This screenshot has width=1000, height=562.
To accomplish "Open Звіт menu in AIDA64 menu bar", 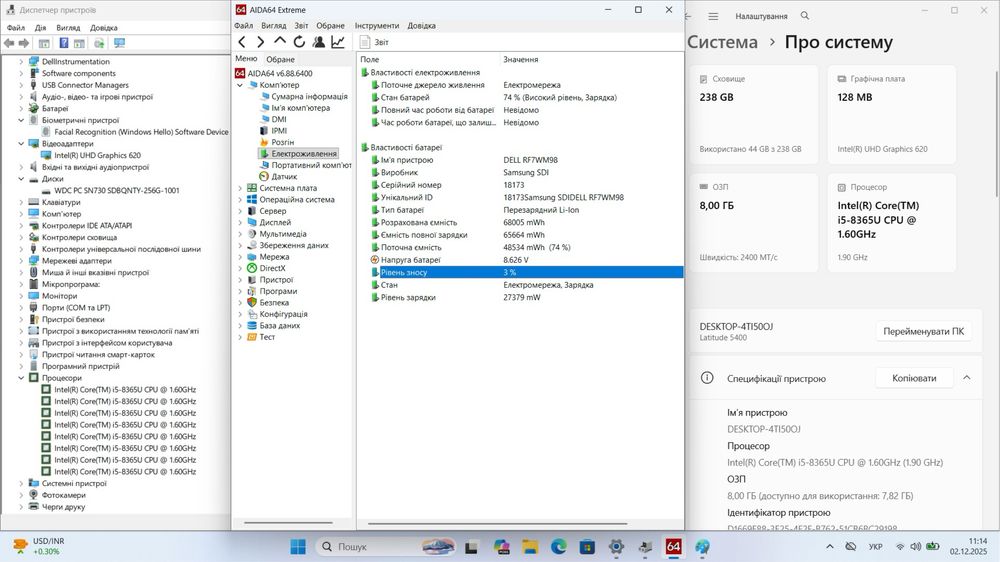I will pos(302,26).
